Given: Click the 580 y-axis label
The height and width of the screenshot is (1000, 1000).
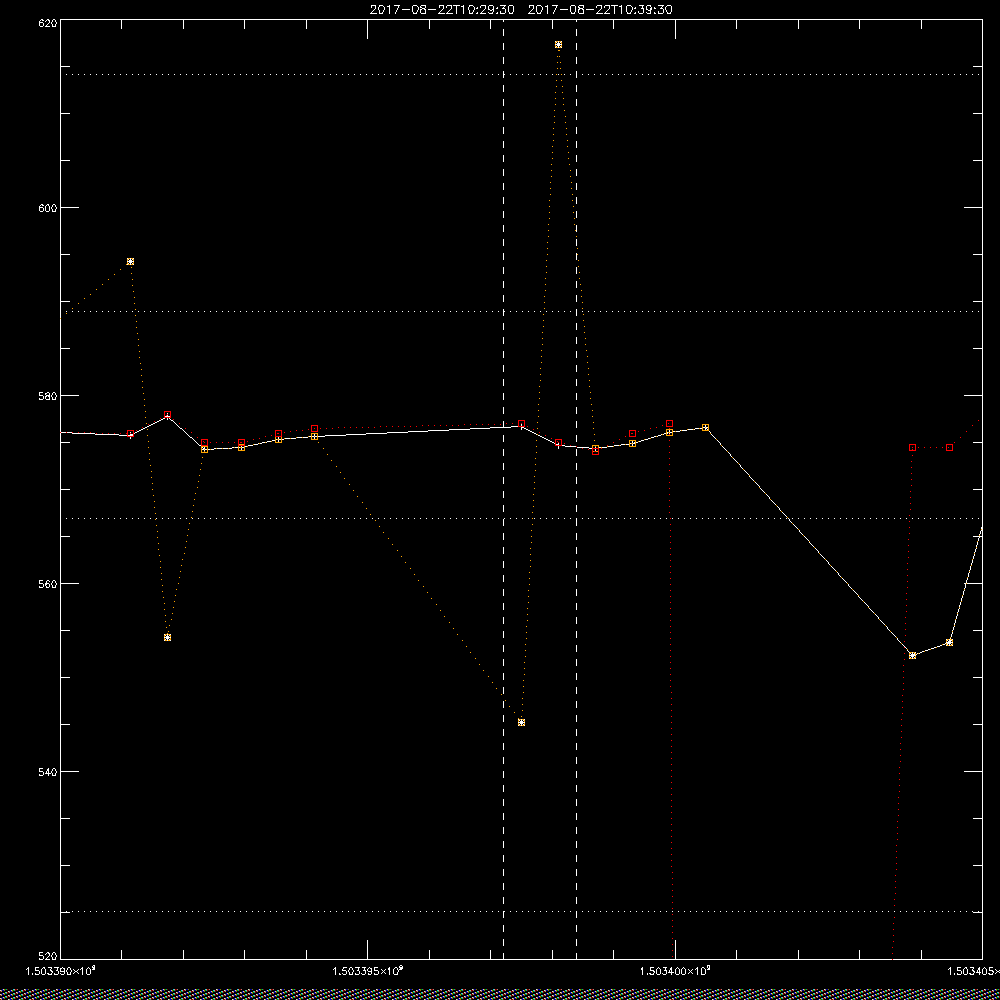Looking at the screenshot, I should tap(48, 395).
